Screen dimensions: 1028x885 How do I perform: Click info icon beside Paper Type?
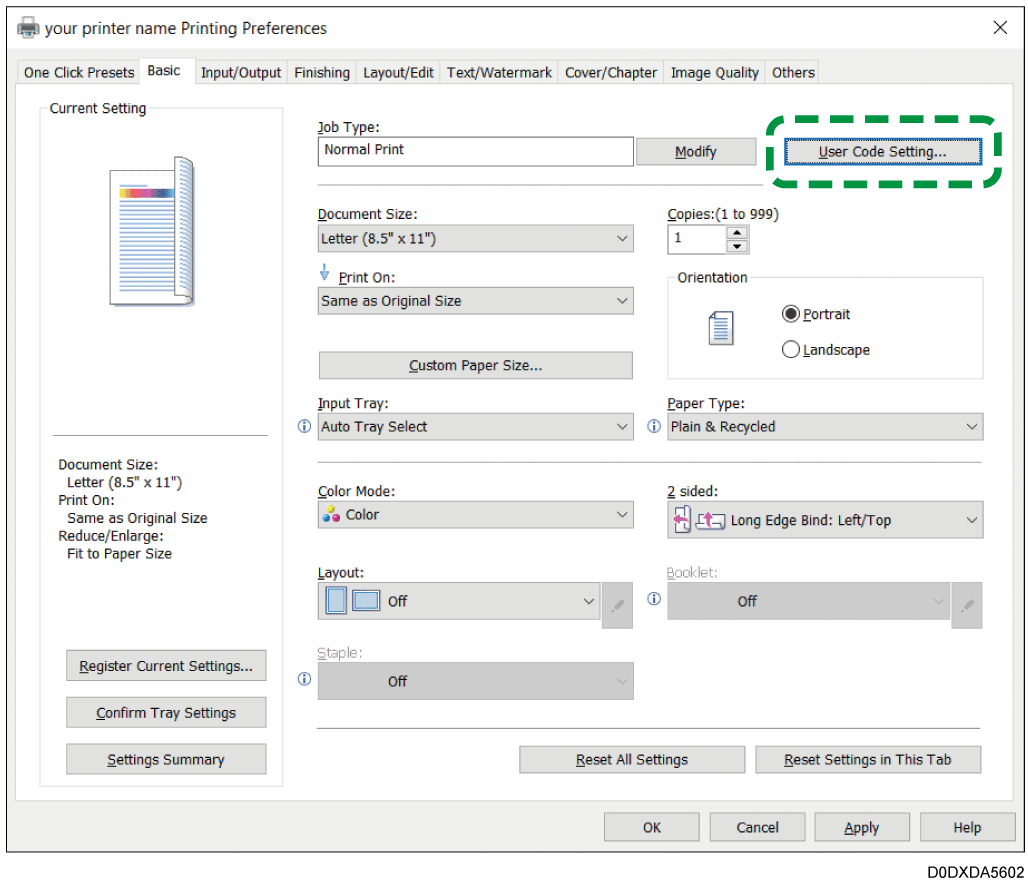654,427
